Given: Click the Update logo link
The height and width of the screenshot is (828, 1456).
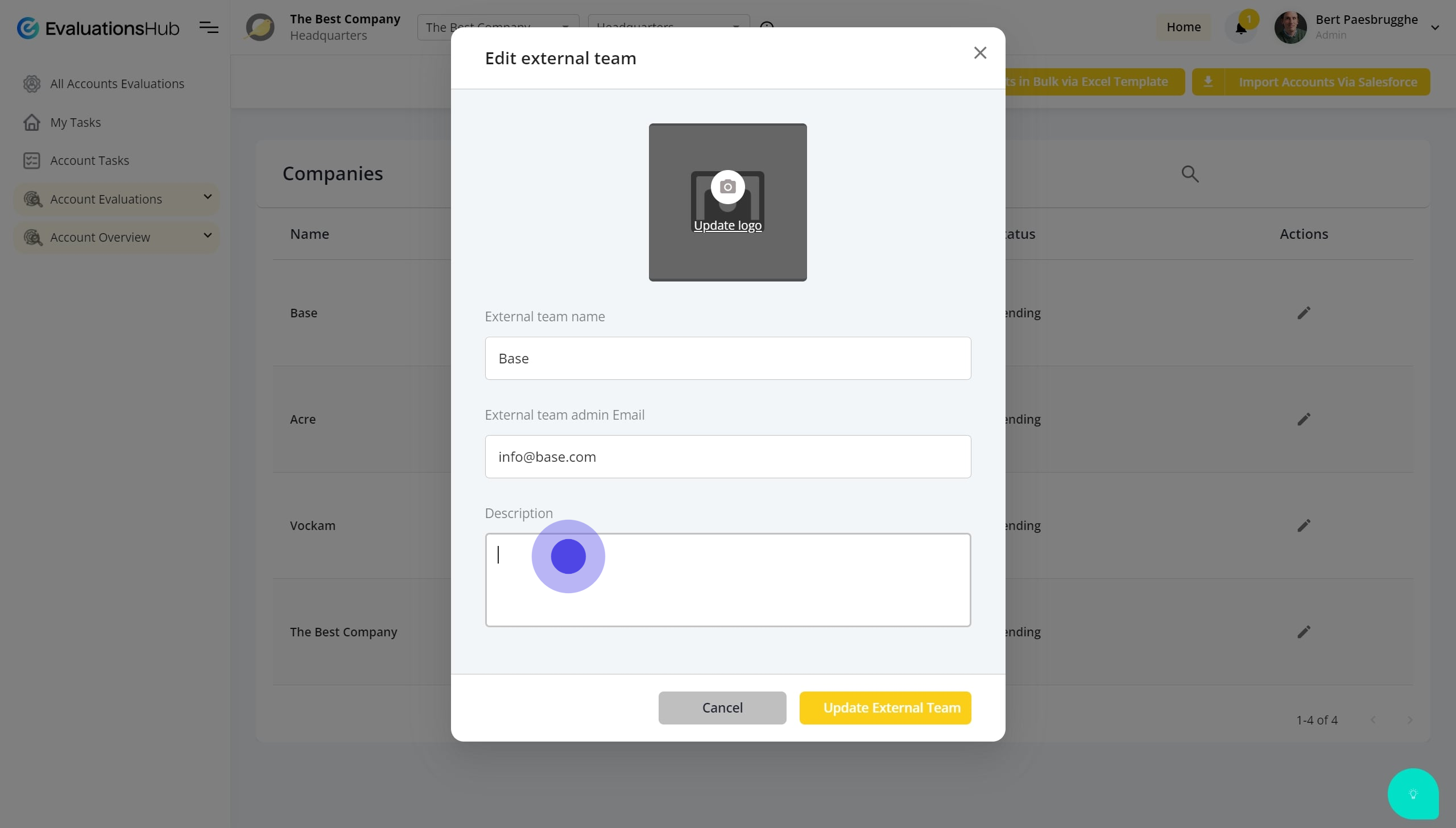Looking at the screenshot, I should click(x=727, y=226).
